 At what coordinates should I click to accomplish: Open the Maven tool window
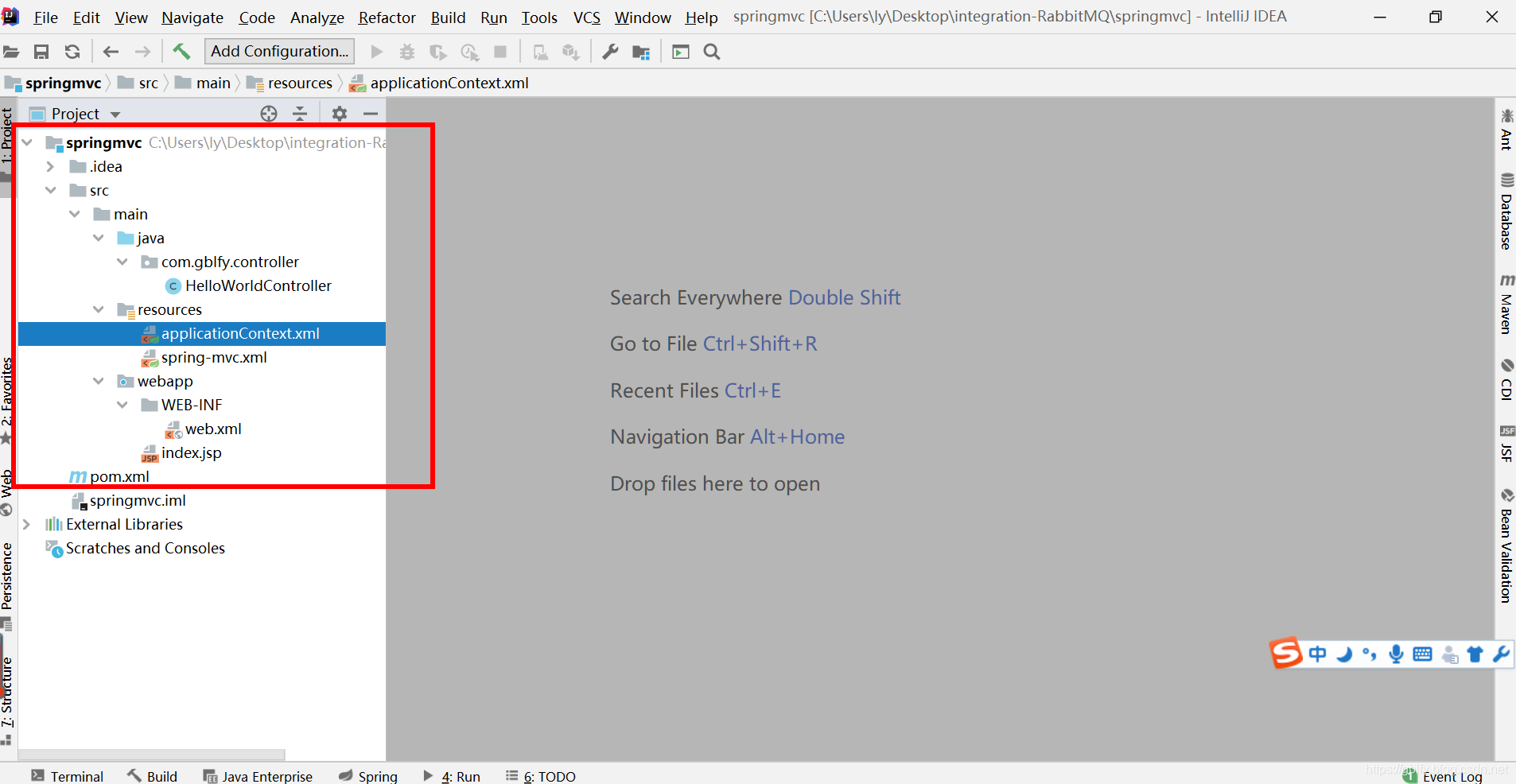click(1506, 304)
